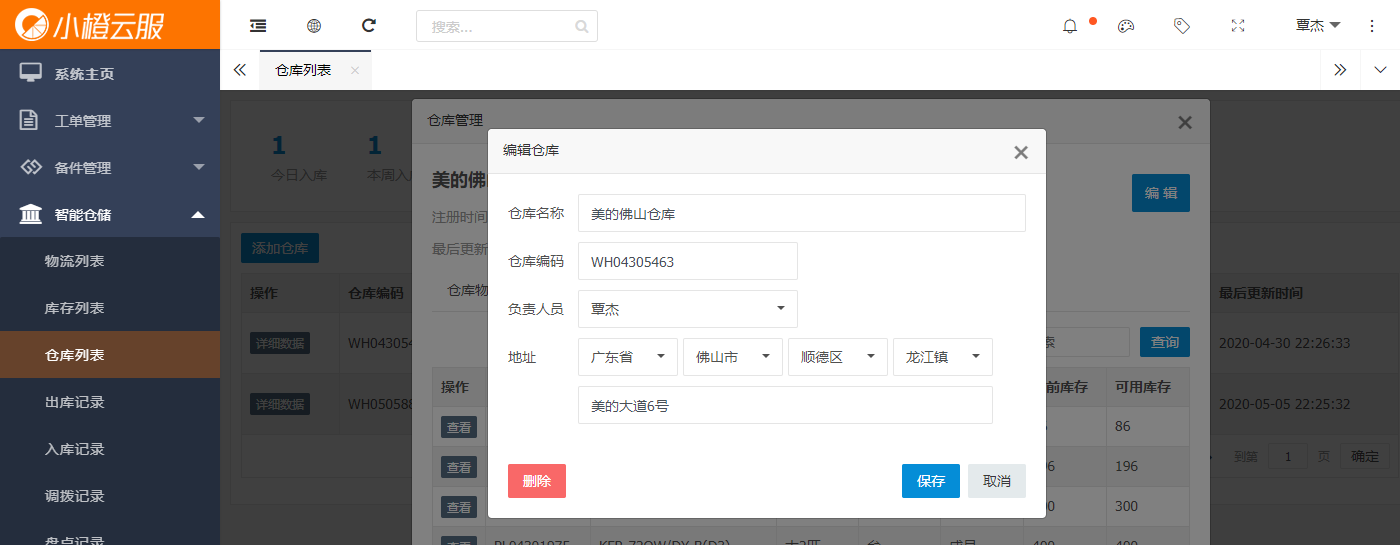
Task: Open 库存列表 in sidebar
Action: [x=110, y=308]
